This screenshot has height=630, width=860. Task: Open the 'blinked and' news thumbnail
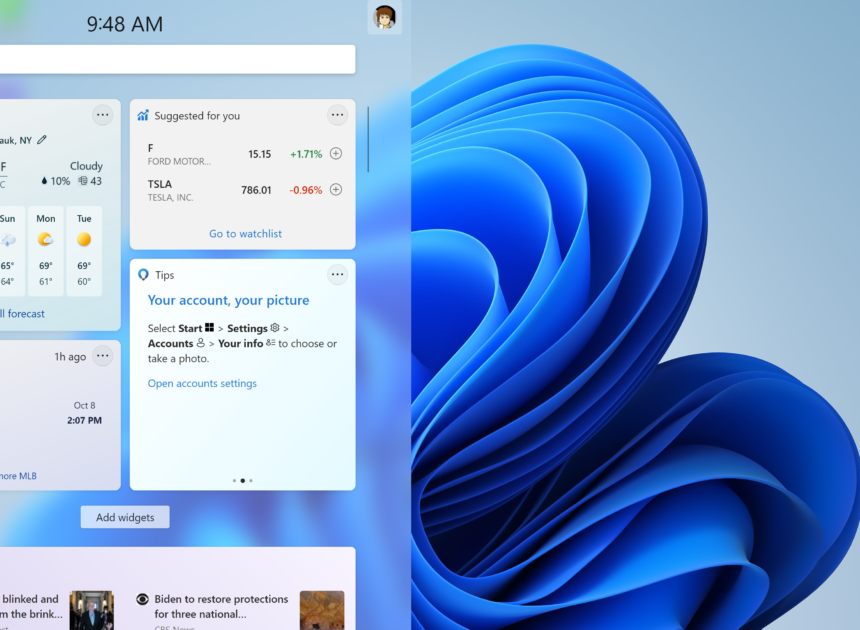pos(92,610)
